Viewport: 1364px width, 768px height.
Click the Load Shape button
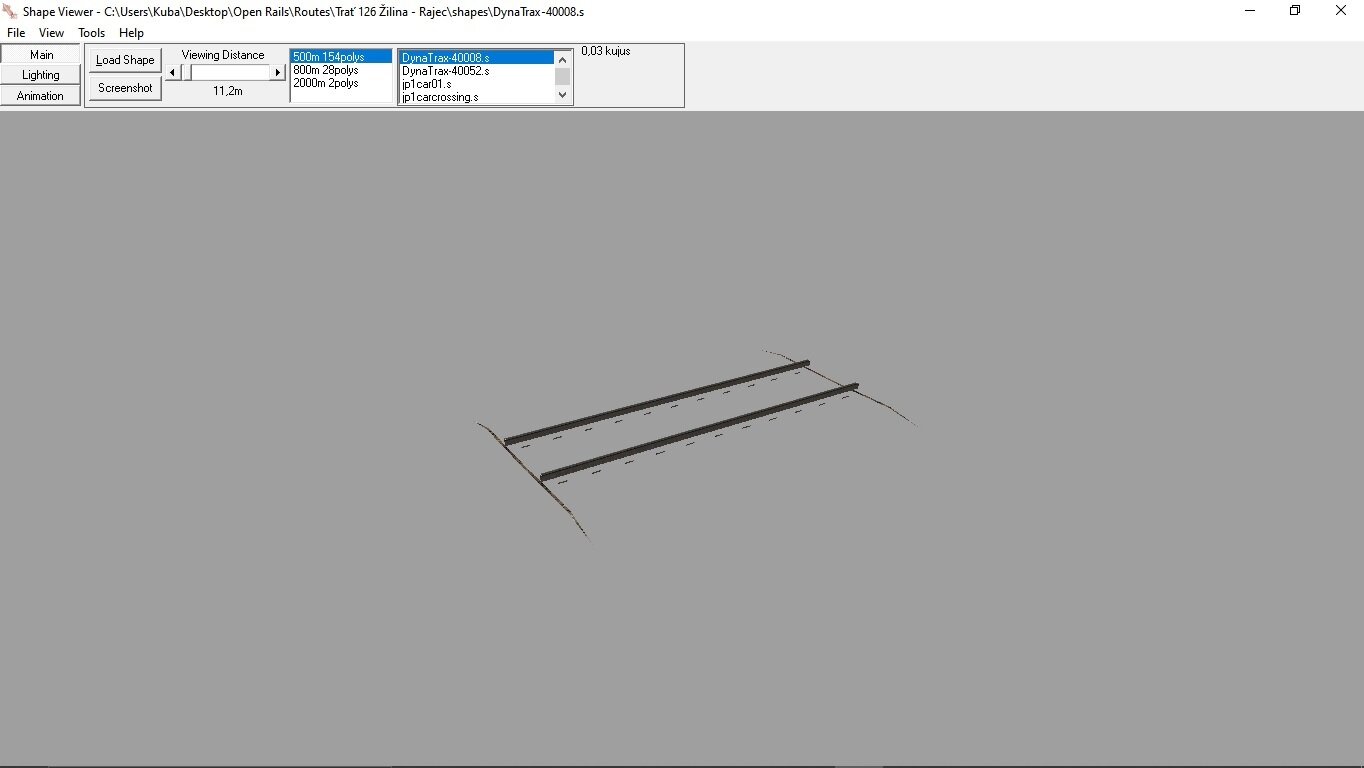[x=125, y=60]
